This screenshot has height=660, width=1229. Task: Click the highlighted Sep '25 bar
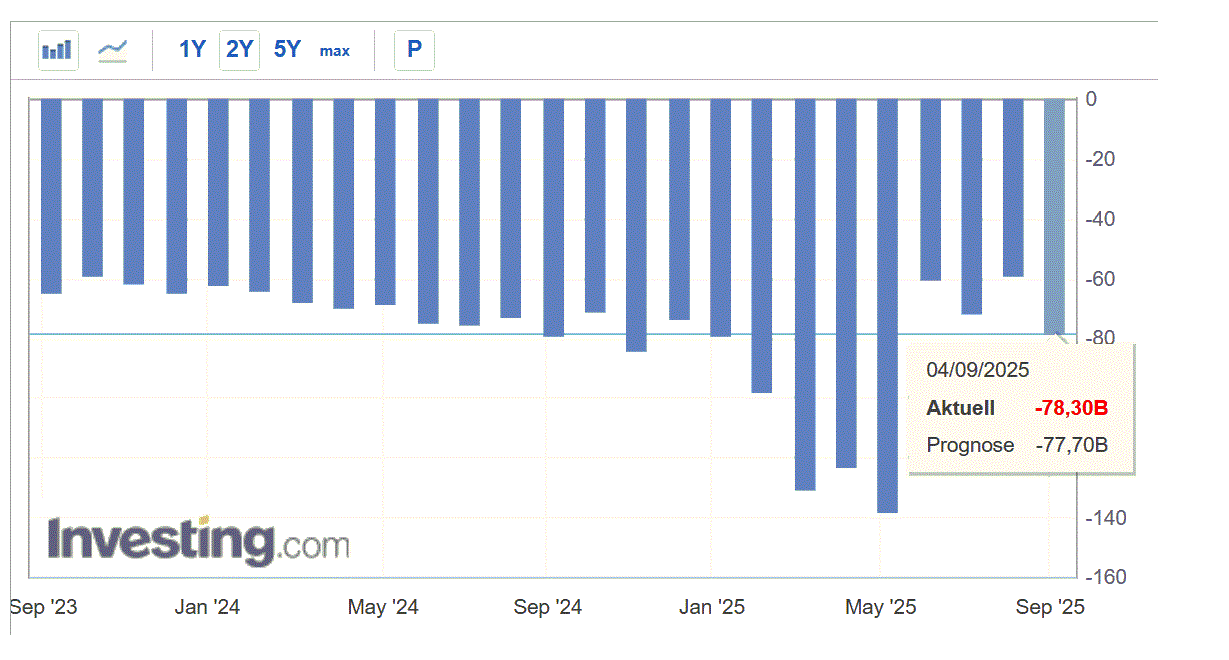pyautogui.click(x=1054, y=215)
